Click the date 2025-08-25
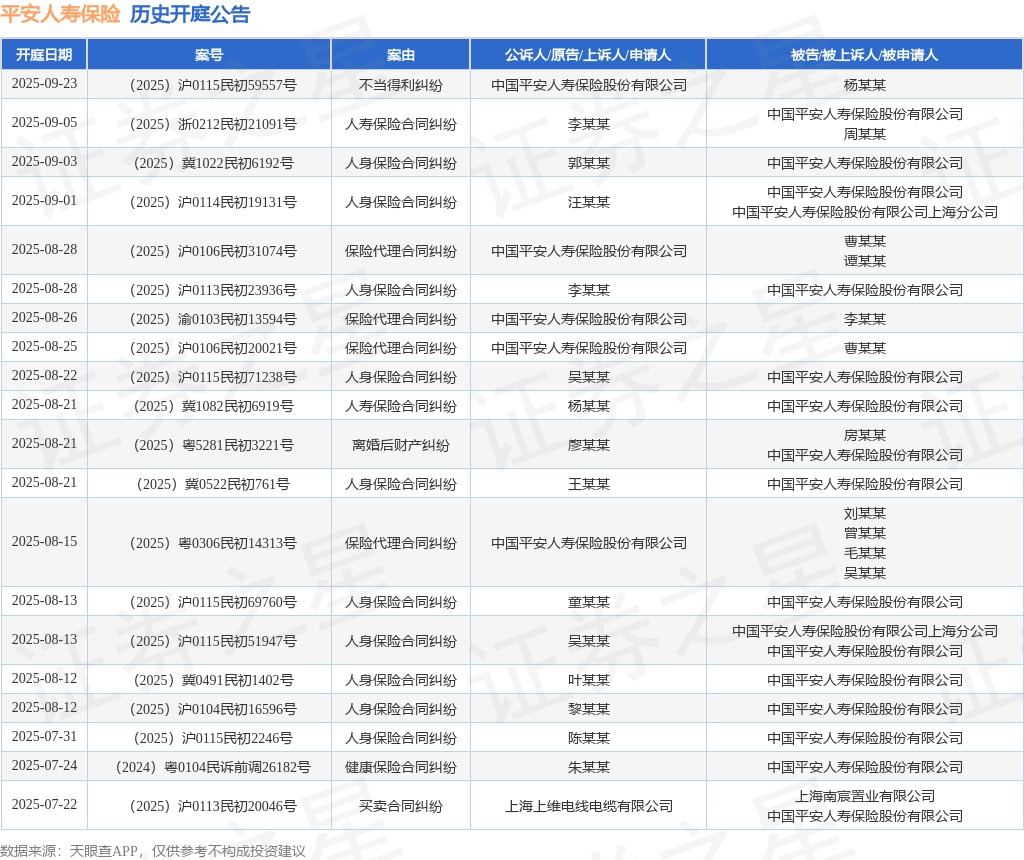 44,347
